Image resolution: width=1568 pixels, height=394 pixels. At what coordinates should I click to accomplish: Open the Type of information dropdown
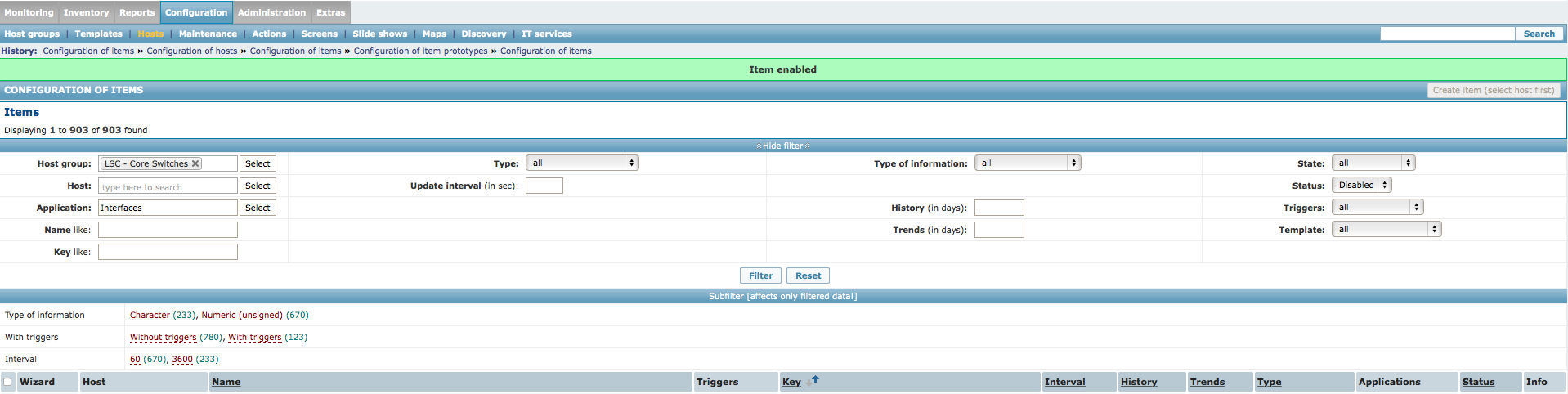coord(1028,163)
